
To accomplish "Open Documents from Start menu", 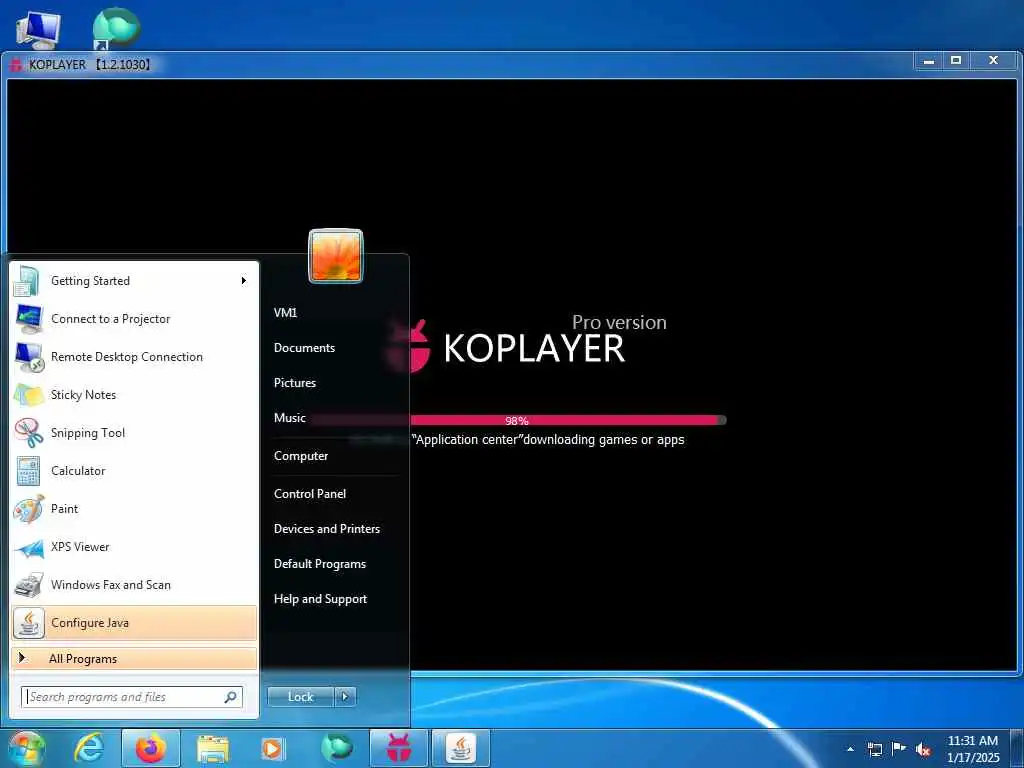I will (x=304, y=348).
